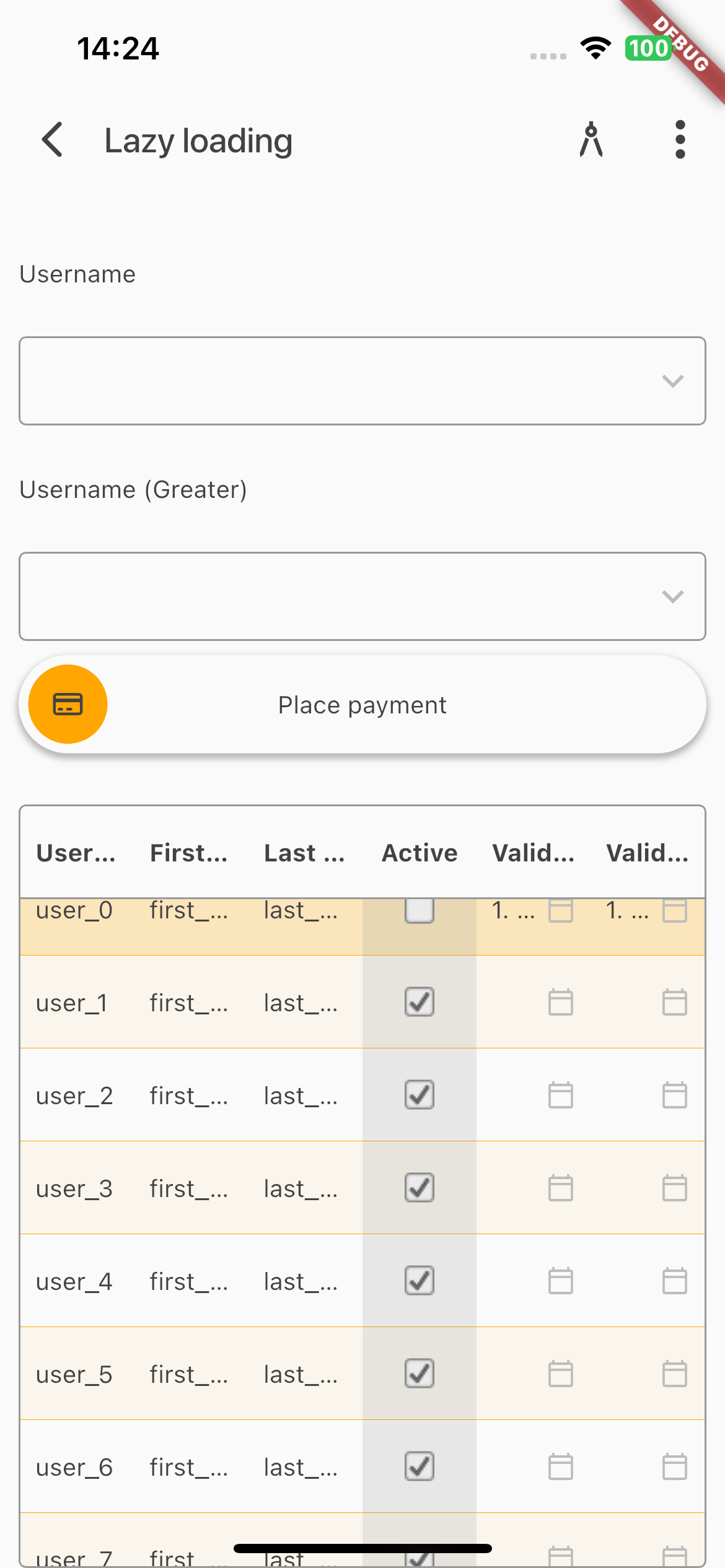Viewport: 725px width, 1568px height.
Task: Open last calendar picker for user_2
Action: click(674, 1095)
